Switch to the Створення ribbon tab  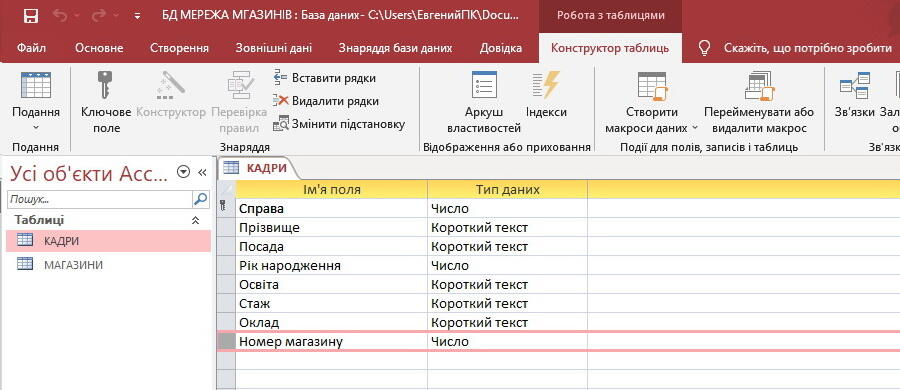pos(179,48)
